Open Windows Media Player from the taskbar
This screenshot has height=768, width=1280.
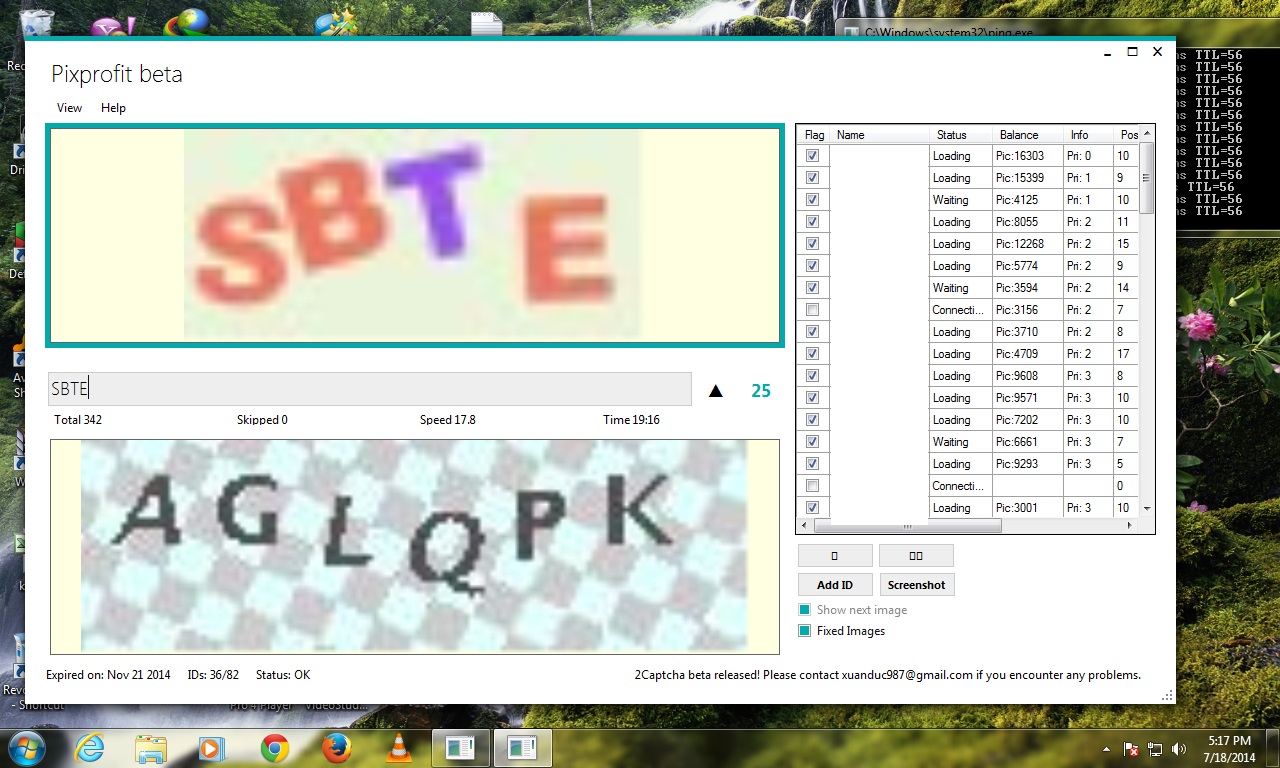[x=213, y=748]
